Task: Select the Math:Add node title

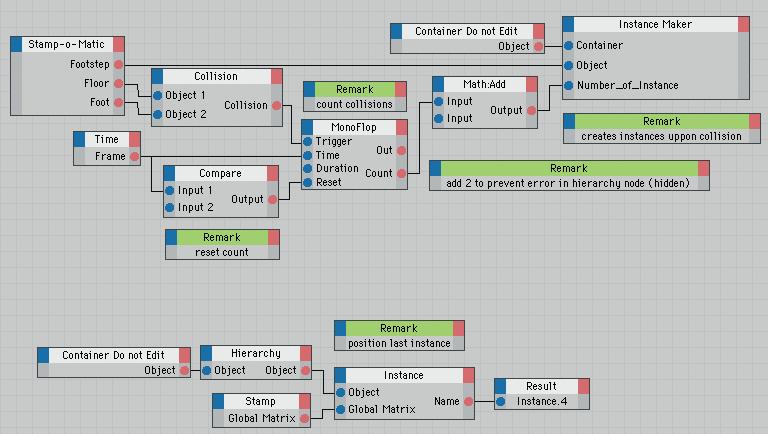Action: point(484,84)
